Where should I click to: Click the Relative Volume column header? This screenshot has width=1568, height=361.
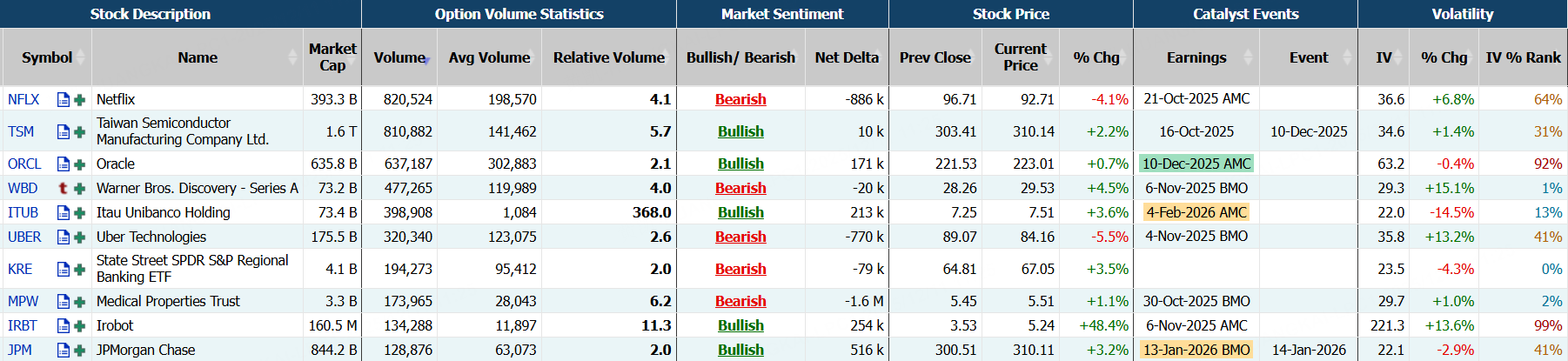[x=608, y=57]
